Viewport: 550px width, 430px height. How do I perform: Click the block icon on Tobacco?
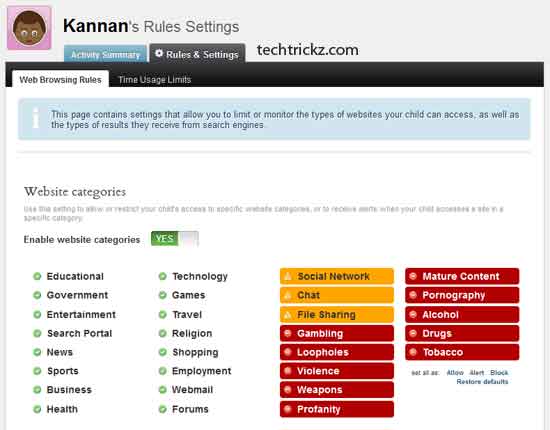pos(413,352)
